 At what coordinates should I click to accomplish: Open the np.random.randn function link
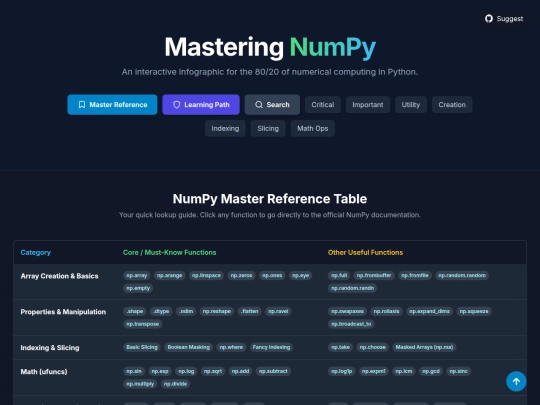pos(352,288)
